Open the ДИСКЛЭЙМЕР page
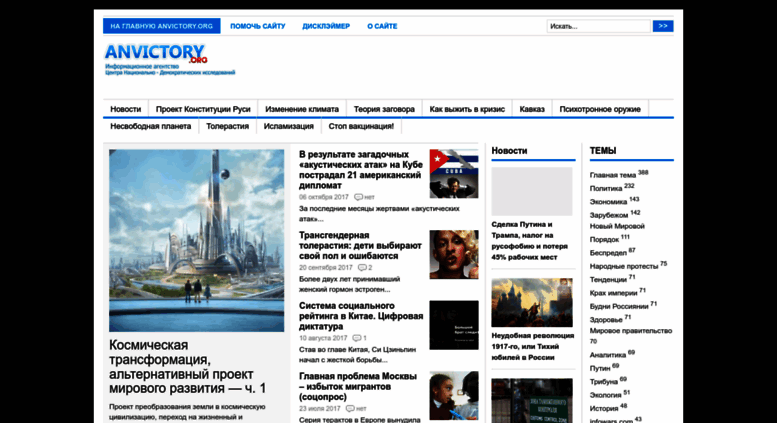The width and height of the screenshot is (777, 423). pos(326,26)
